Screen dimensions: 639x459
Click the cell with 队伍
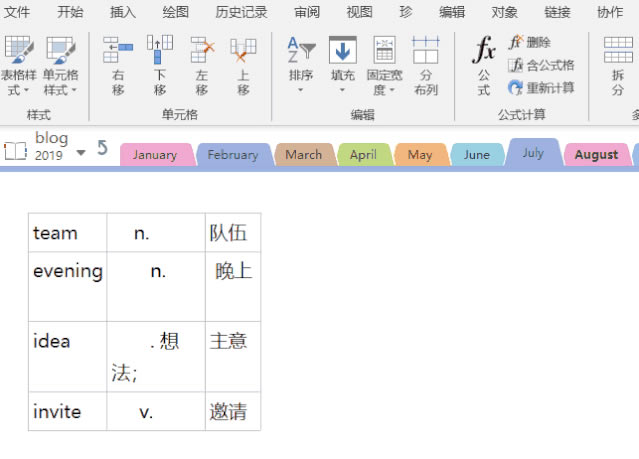(x=233, y=232)
